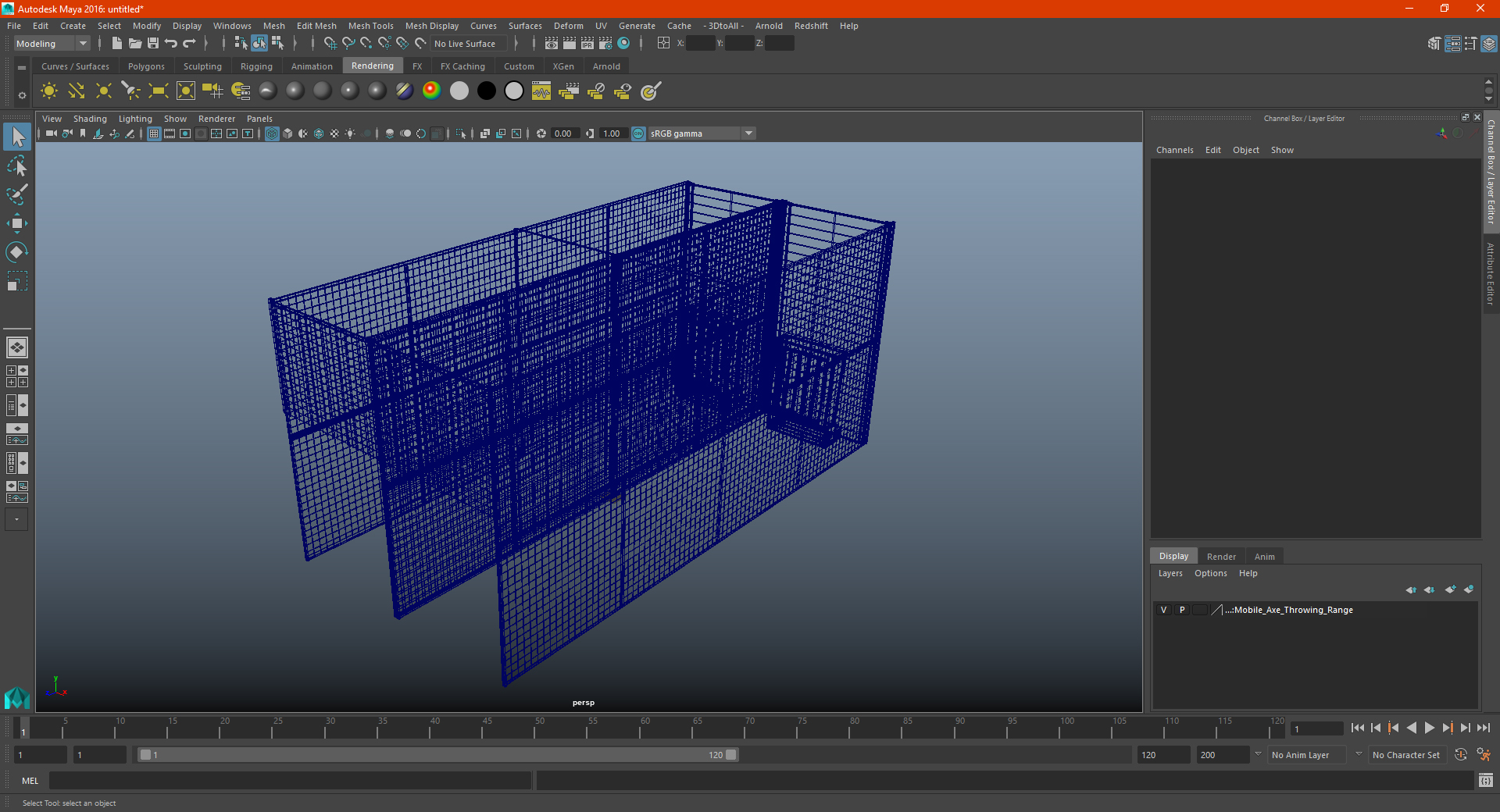Switch to the Polygons shelf tab
This screenshot has height=812, width=1500.
[146, 66]
